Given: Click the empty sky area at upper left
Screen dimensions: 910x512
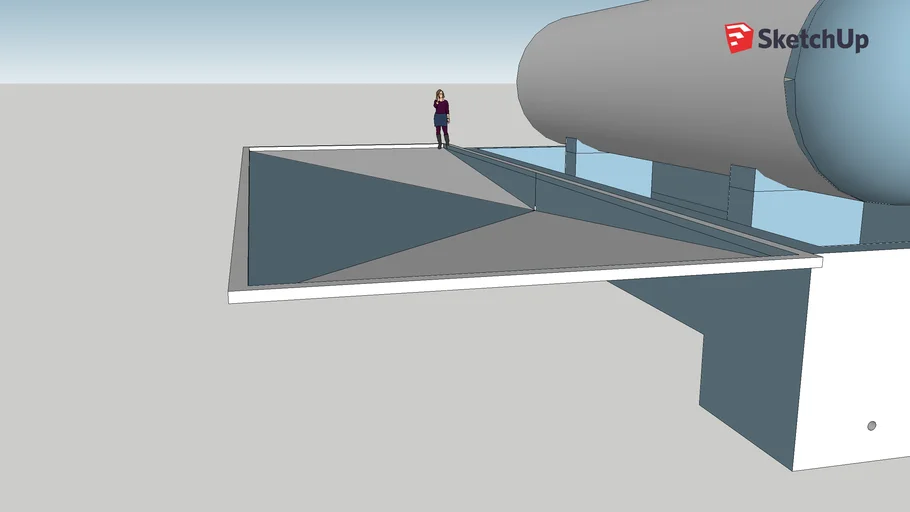Looking at the screenshot, I should pyautogui.click(x=150, y=40).
